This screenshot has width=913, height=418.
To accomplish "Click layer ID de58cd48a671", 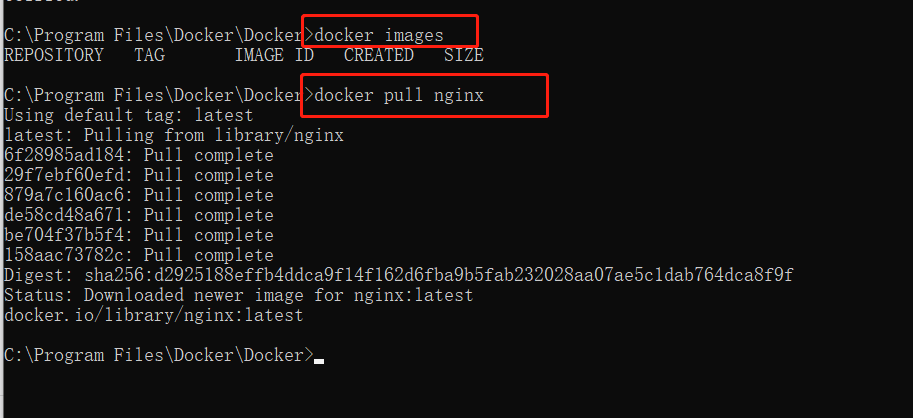I will click(64, 215).
